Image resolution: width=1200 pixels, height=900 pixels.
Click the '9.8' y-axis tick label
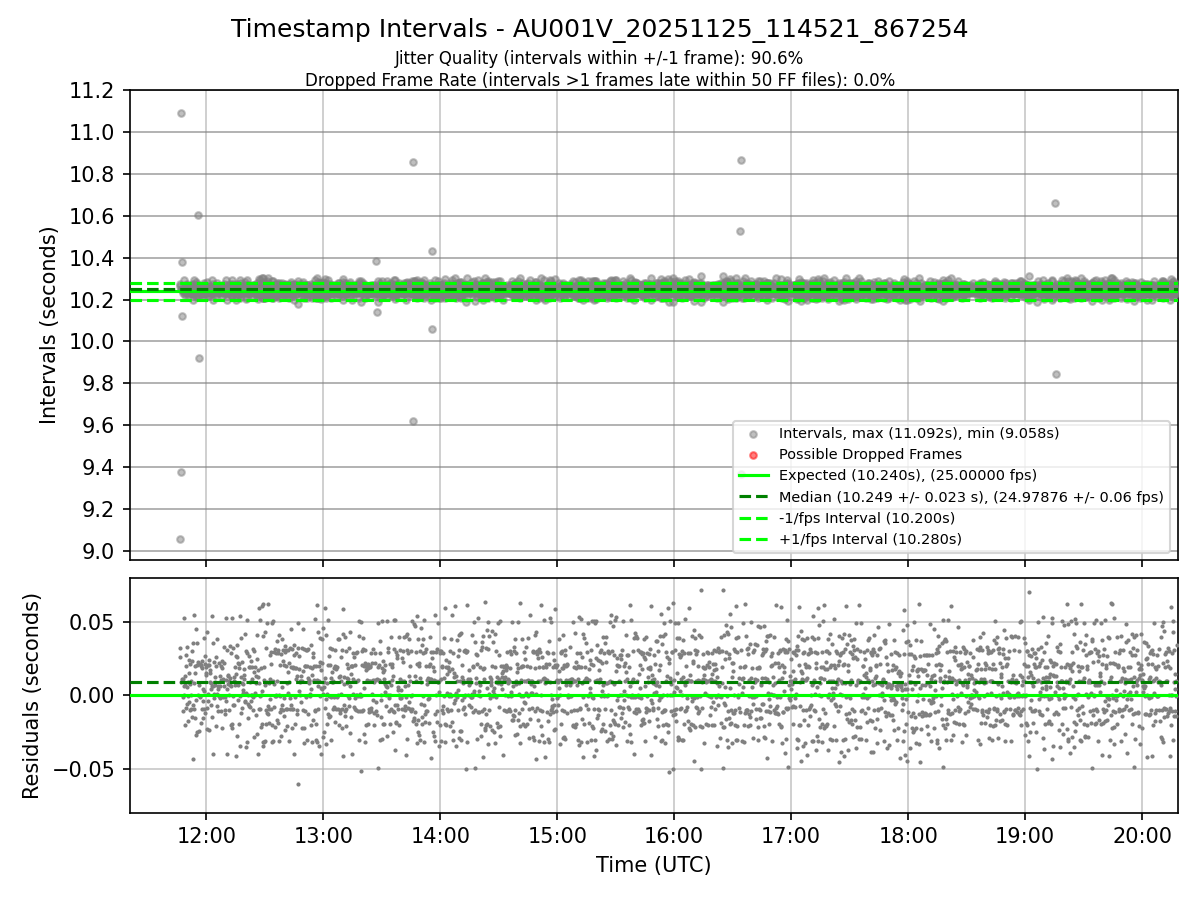tap(98, 384)
